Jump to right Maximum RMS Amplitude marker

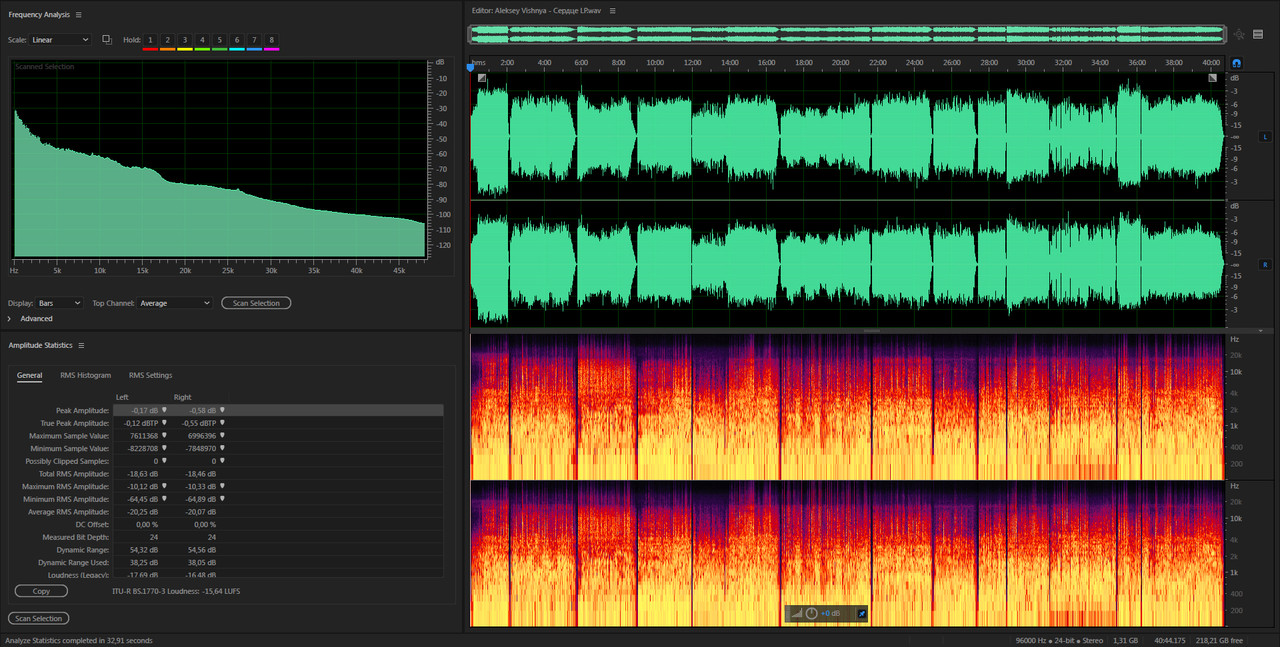click(223, 487)
